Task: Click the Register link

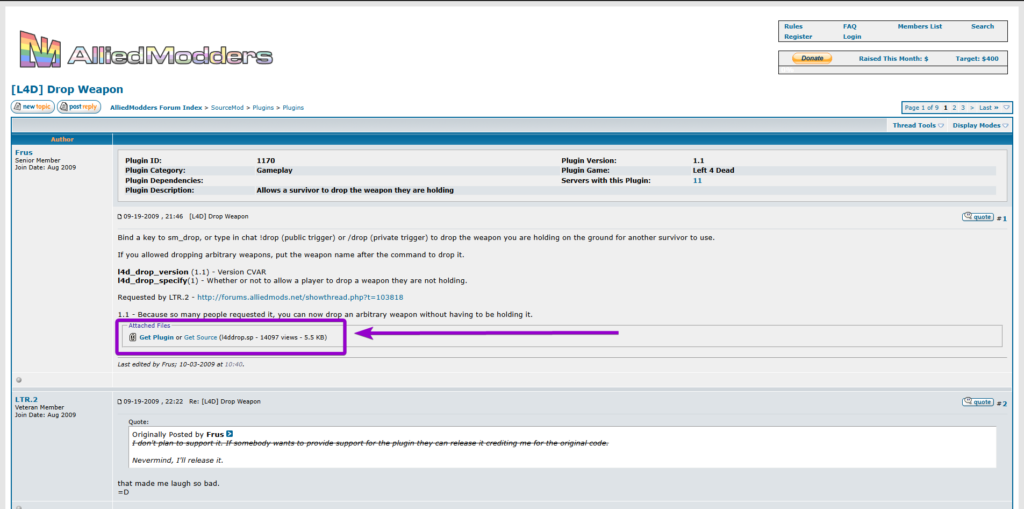Action: pos(798,37)
